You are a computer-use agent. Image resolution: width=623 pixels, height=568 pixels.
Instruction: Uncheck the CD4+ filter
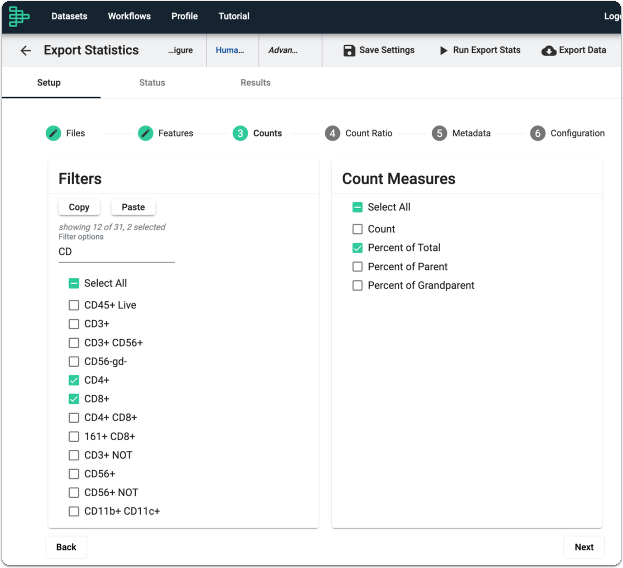(x=74, y=380)
